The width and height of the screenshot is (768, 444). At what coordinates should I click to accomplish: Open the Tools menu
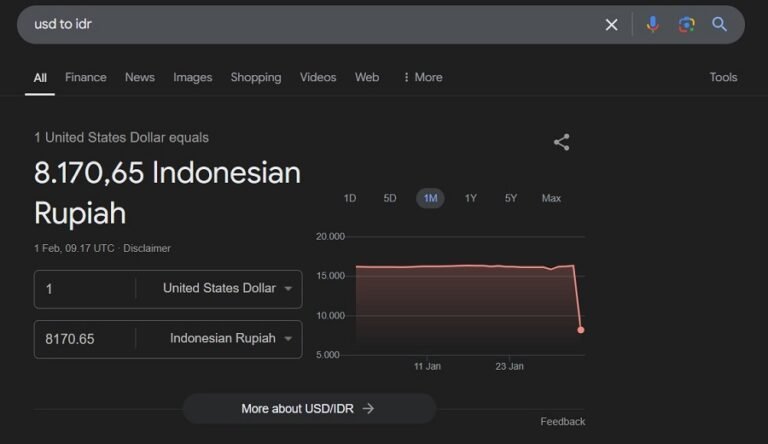(x=723, y=77)
